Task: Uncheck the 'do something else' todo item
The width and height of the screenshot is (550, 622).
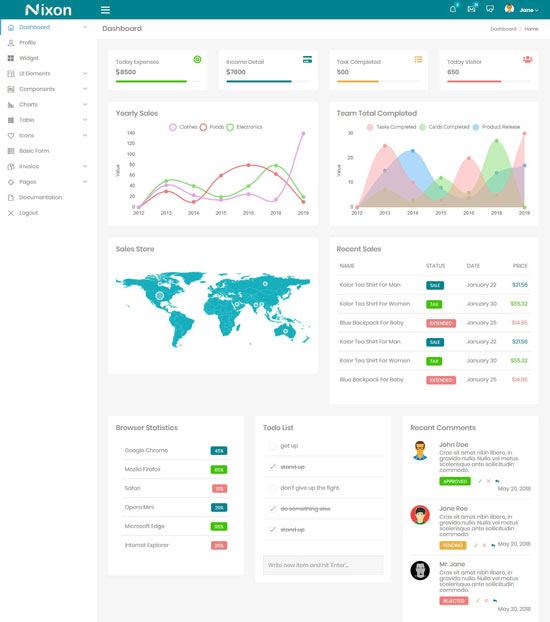Action: click(273, 509)
